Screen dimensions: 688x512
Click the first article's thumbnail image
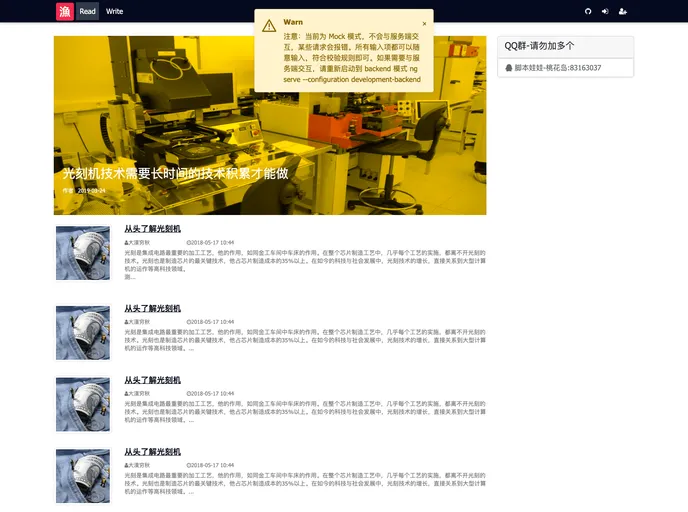pyautogui.click(x=83, y=253)
